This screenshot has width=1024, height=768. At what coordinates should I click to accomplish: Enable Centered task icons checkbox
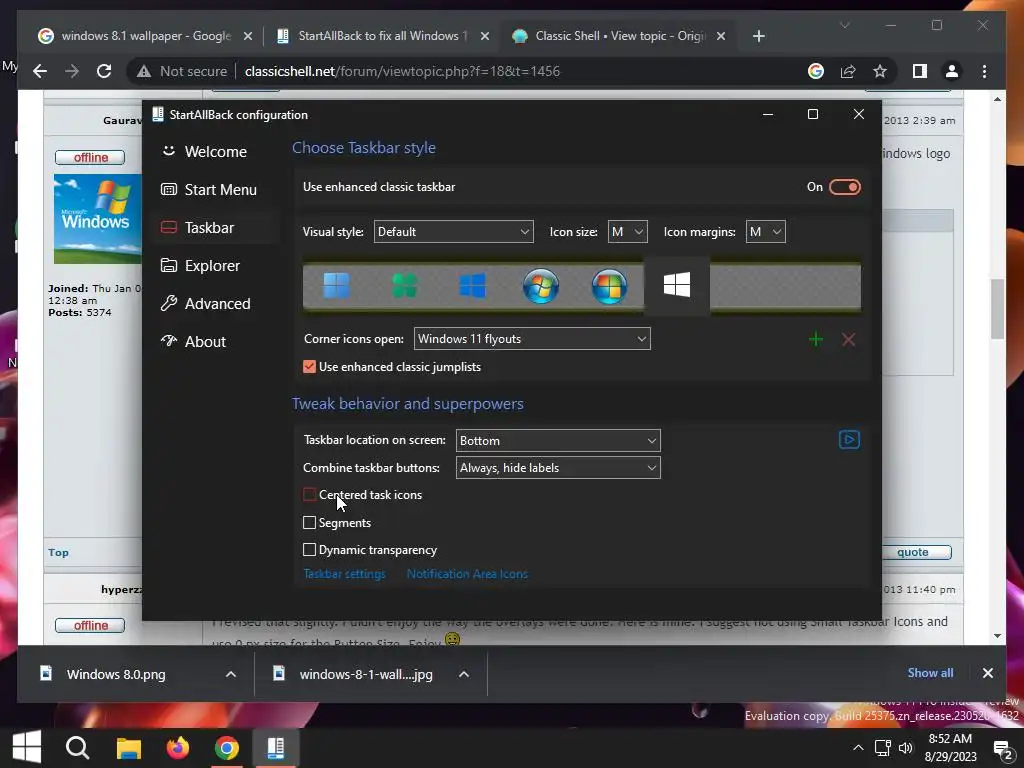[310, 495]
